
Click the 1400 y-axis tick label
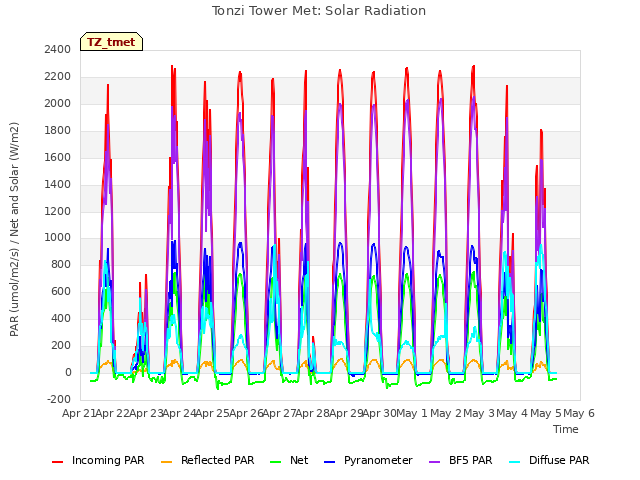click(x=58, y=184)
